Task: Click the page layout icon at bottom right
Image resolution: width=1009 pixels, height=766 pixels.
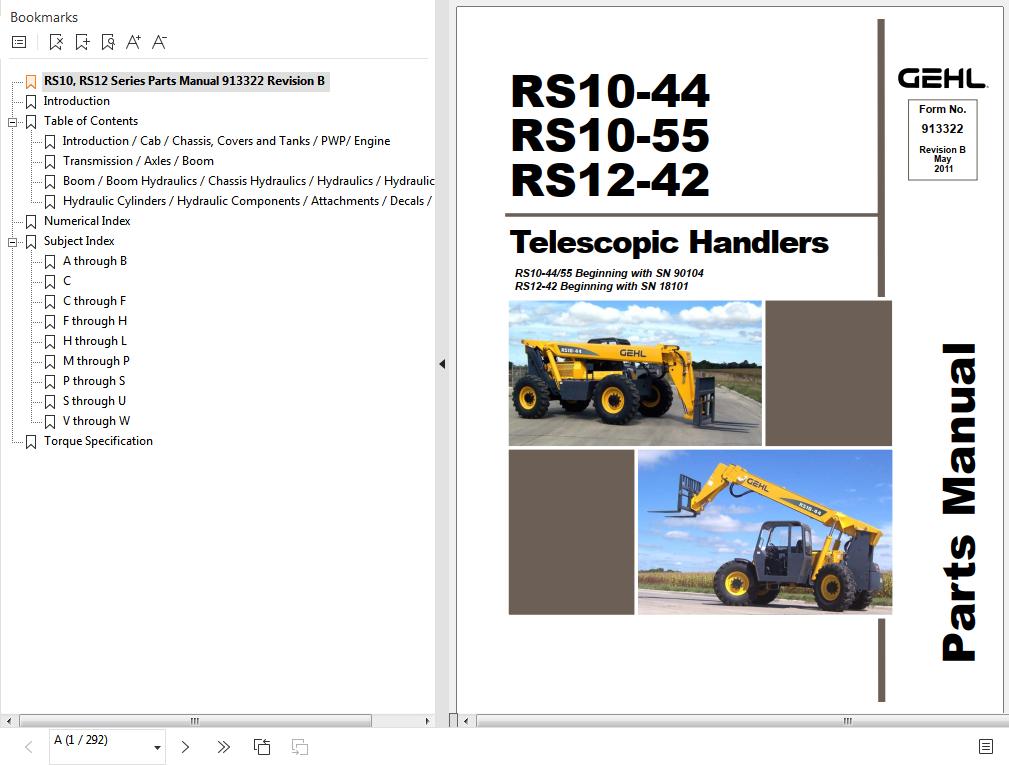Action: (985, 747)
